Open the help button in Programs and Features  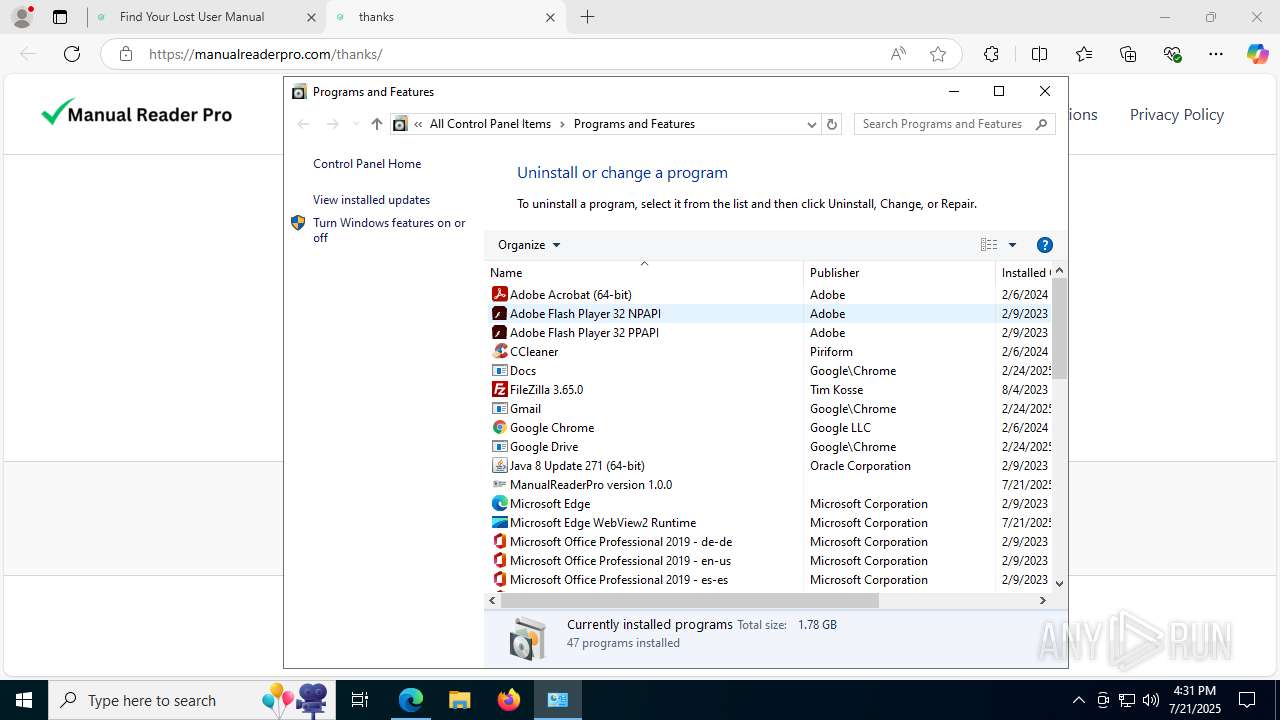coord(1045,245)
